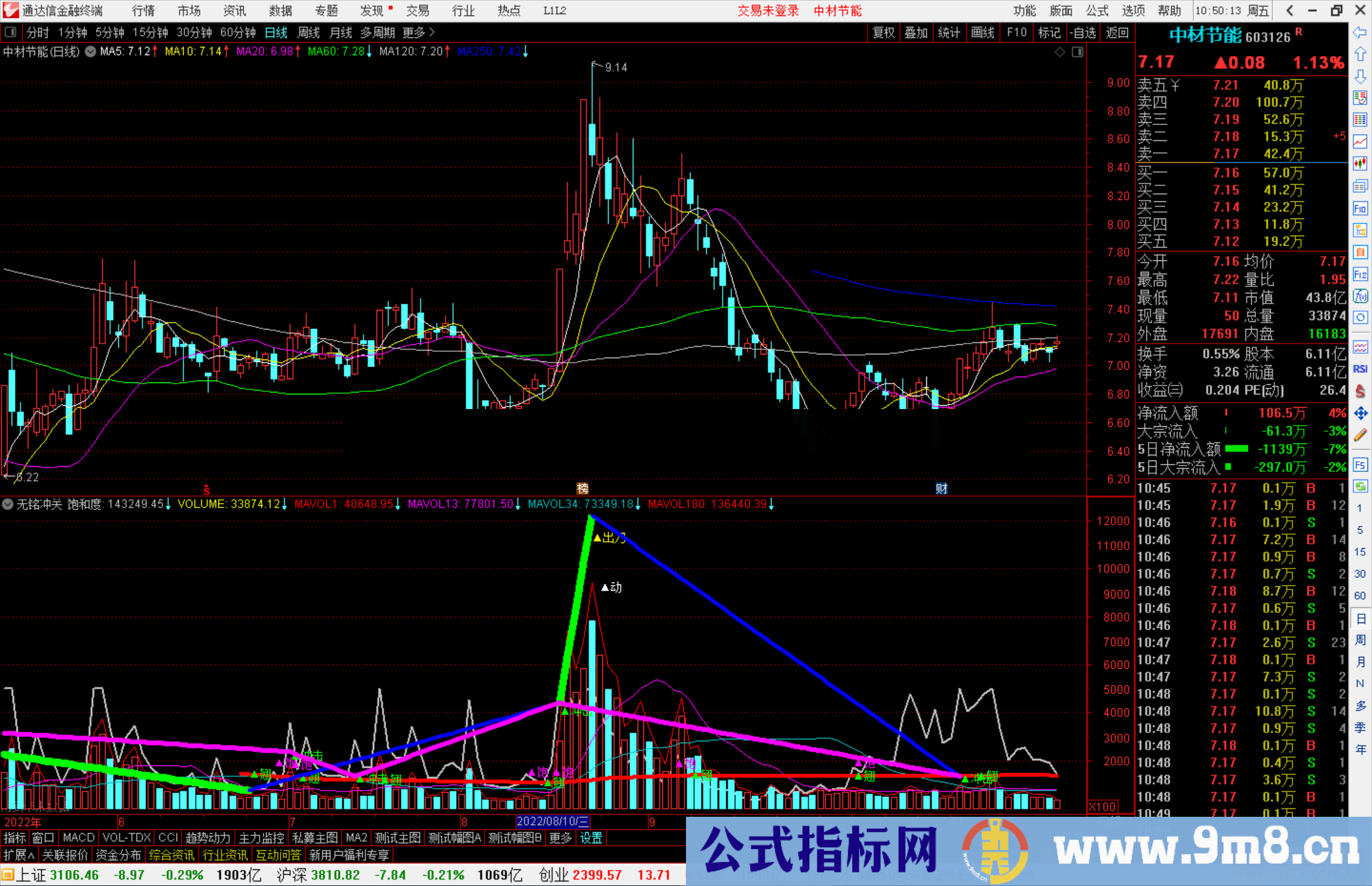Open the 市场 menu
This screenshot has height=886, width=1372.
[x=189, y=11]
